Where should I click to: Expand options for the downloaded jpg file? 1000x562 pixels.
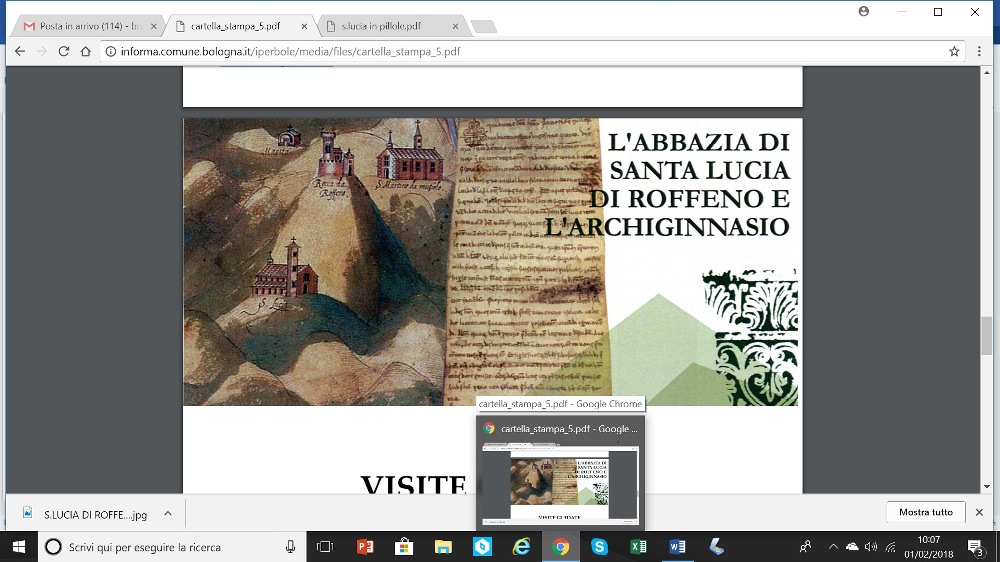click(168, 514)
